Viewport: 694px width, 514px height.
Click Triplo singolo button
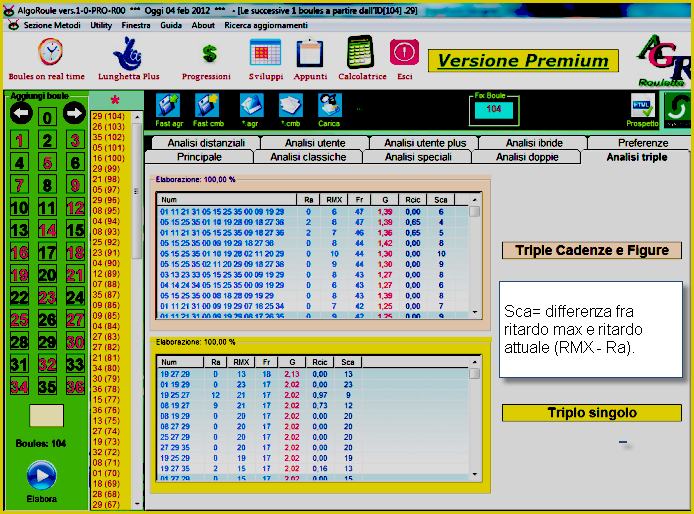coord(592,413)
